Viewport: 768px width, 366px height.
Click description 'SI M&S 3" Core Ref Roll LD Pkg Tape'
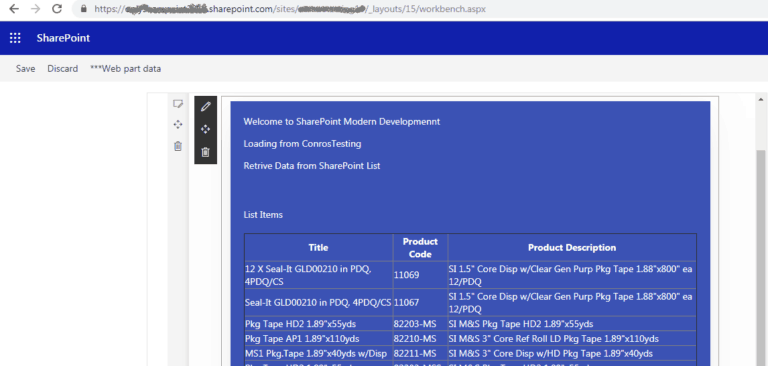pos(572,339)
